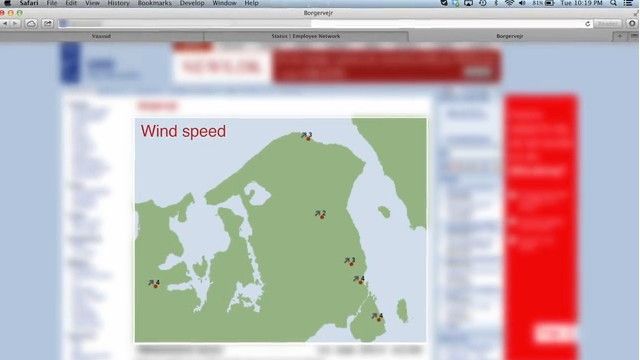
Task: Click the east coast wind marker showing 3
Action: 350,262
